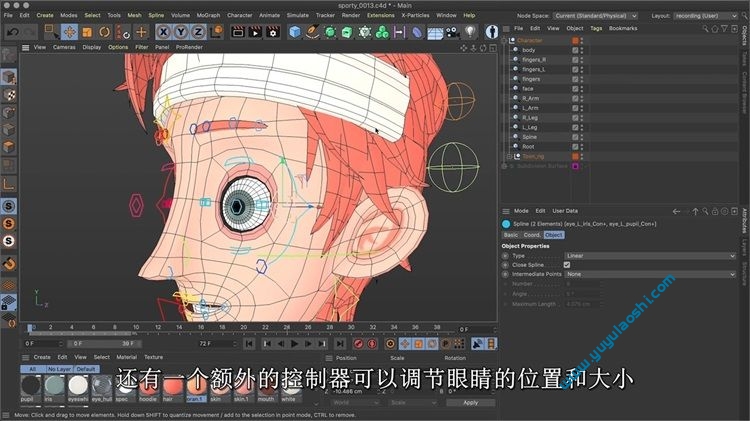Open the Node Space dropdown

[x=596, y=16]
